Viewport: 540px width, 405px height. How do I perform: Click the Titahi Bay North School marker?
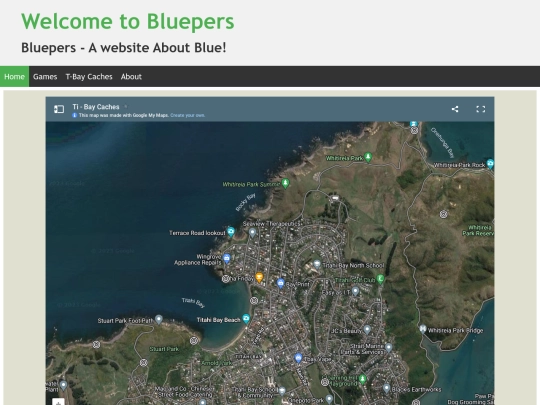pyautogui.click(x=317, y=264)
